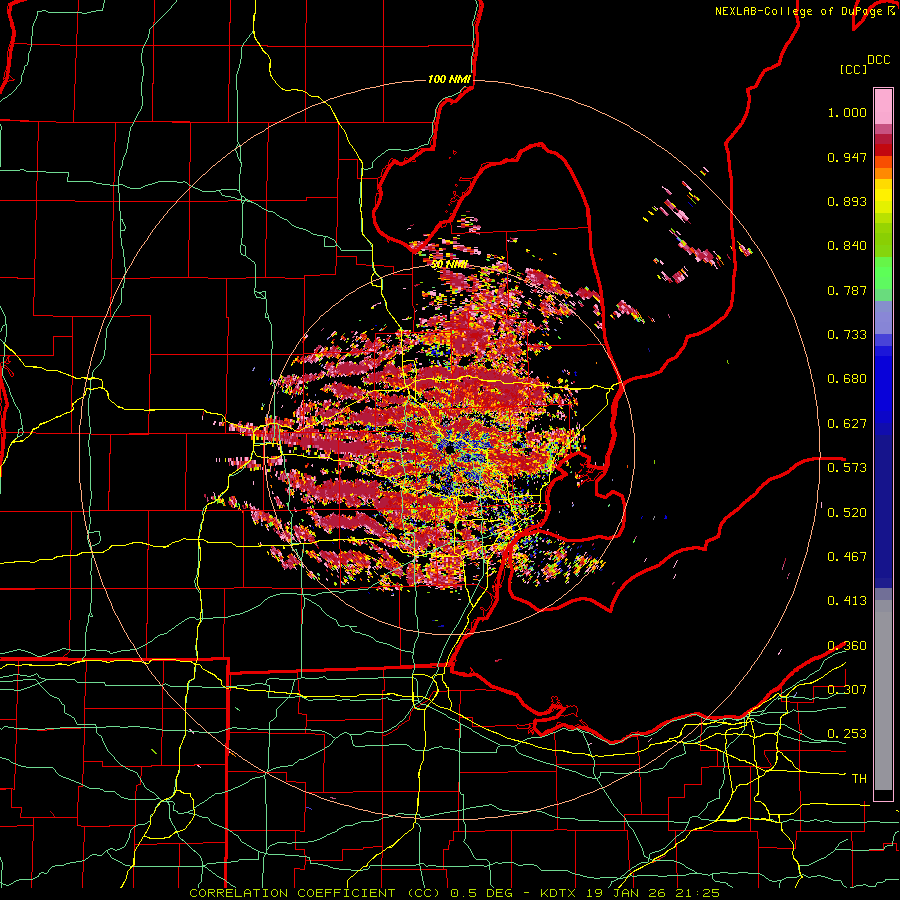This screenshot has width=900, height=900.
Task: Click the 0.733 scale value
Action: pos(847,335)
